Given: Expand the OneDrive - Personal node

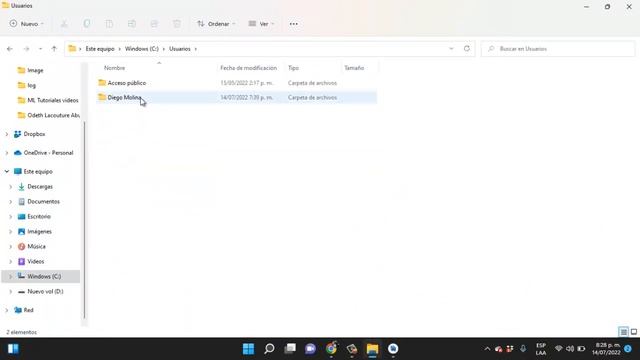Looking at the screenshot, I should 7,153.
